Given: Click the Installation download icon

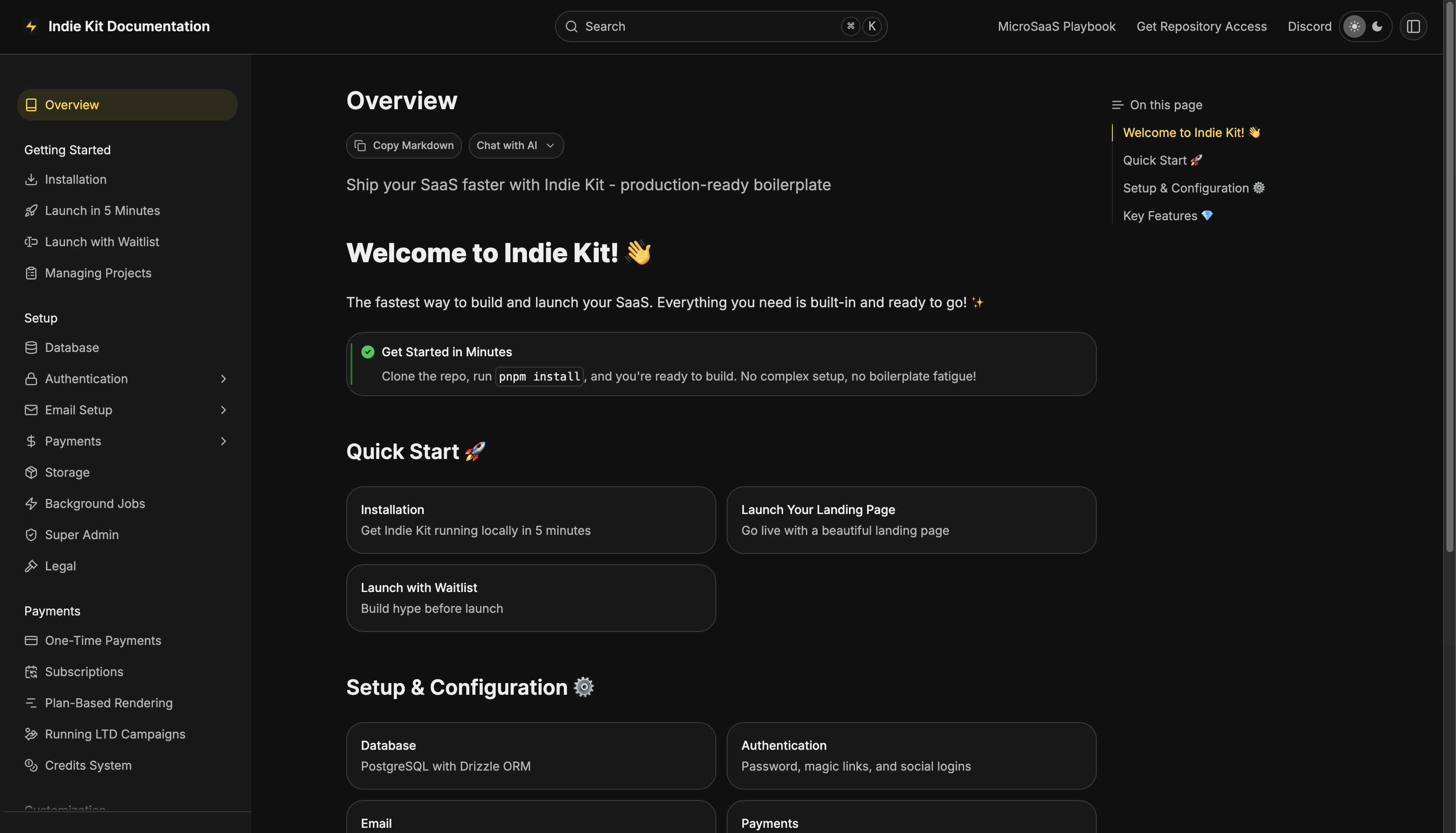Looking at the screenshot, I should click(x=32, y=179).
